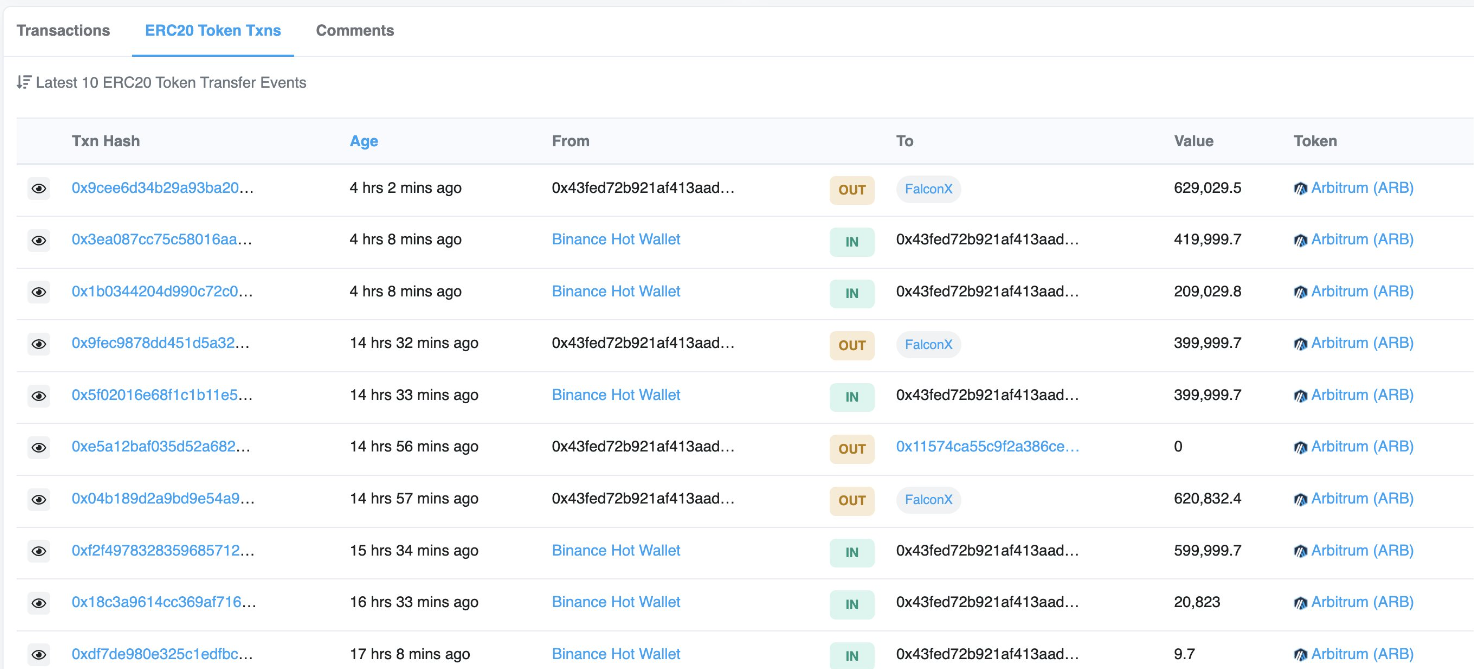Click the Token column header
The image size is (1474, 669).
click(1315, 141)
